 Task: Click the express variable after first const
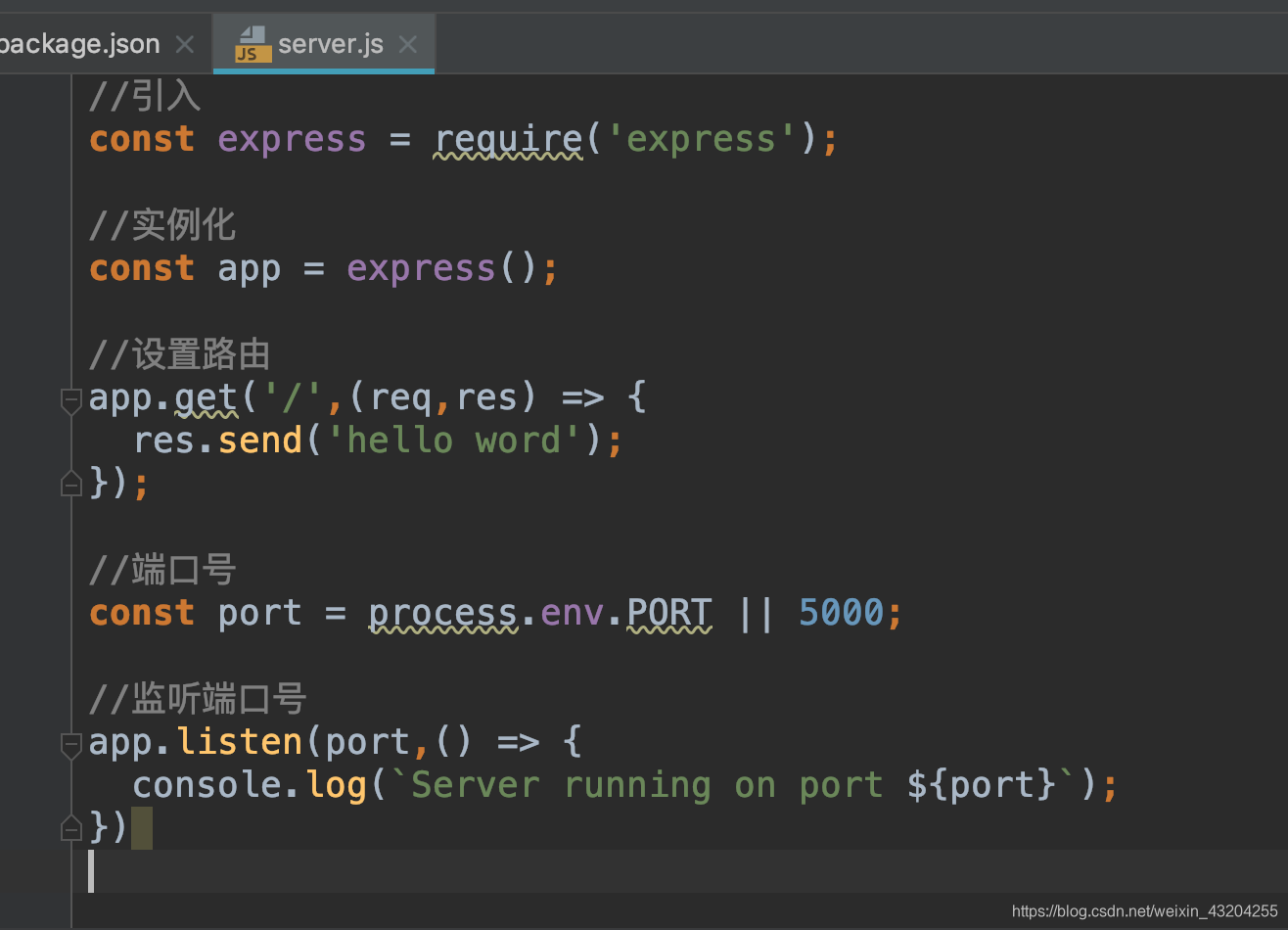(292, 139)
